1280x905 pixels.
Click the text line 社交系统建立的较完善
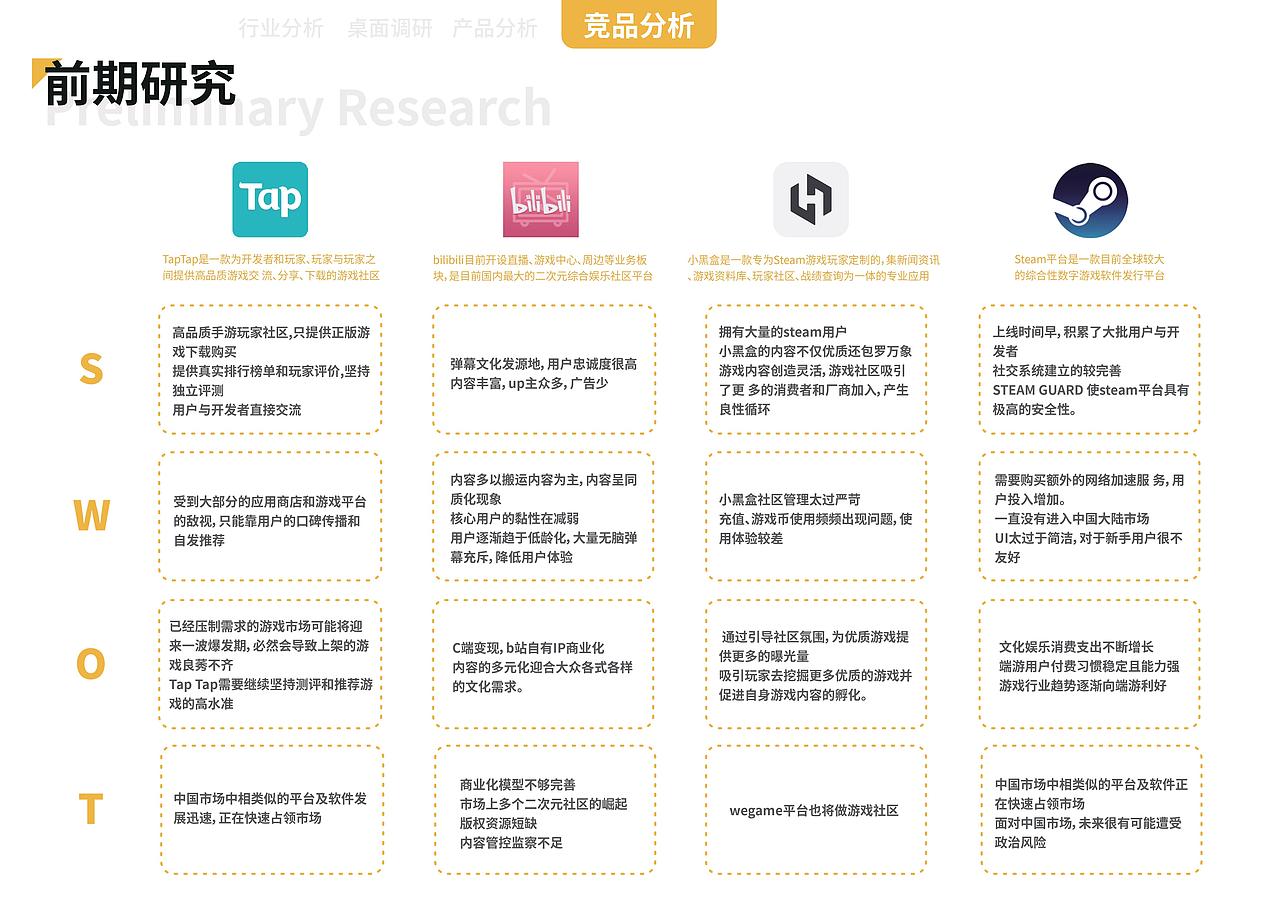[x=1057, y=371]
